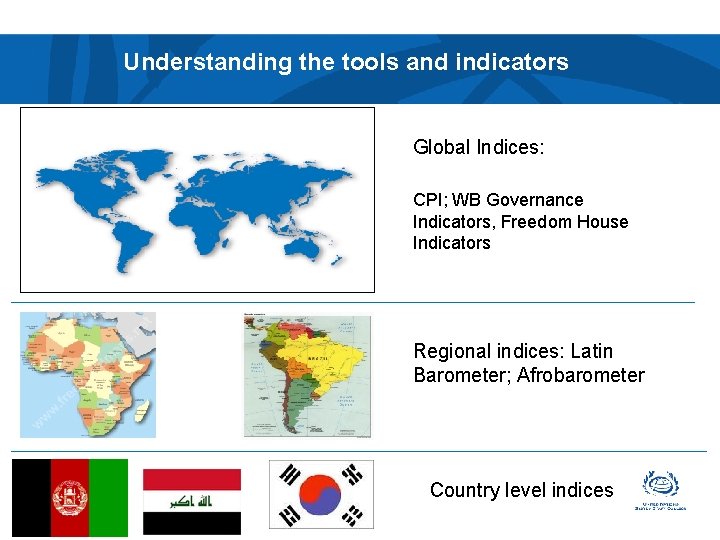Click the blue world map image
This screenshot has width=720, height=540.
pos(197,200)
